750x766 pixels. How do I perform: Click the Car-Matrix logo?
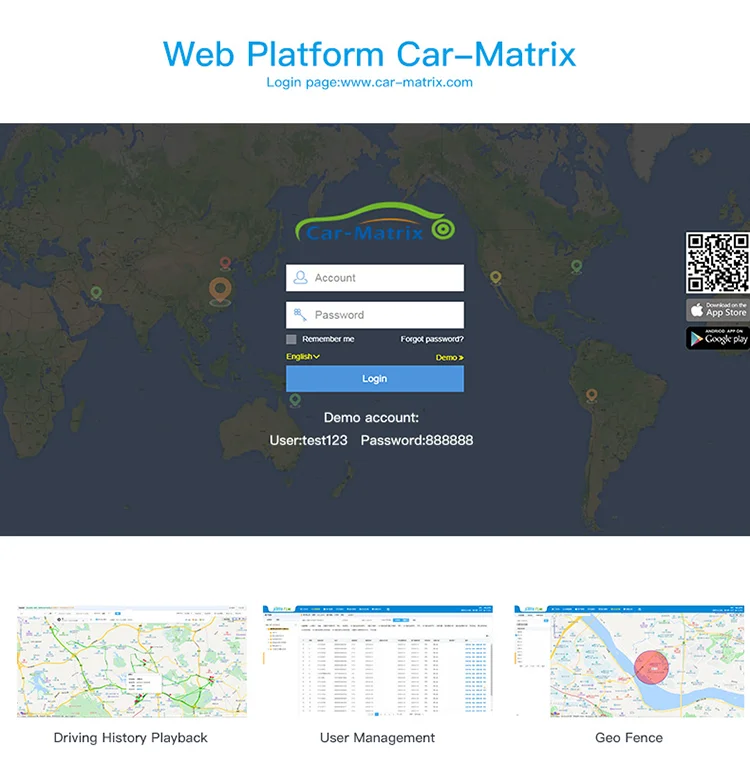click(375, 223)
